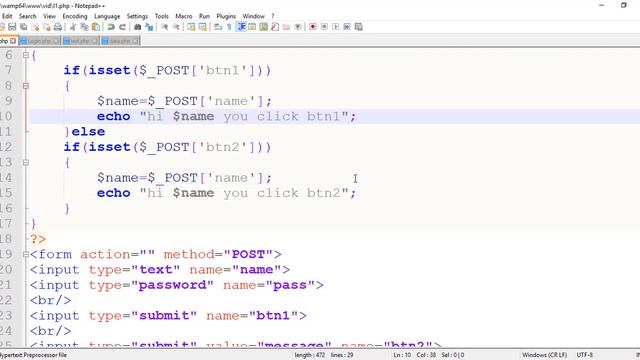Click the closing ?> tag on line 18
Screen dimensions: 640x360
click(38, 239)
